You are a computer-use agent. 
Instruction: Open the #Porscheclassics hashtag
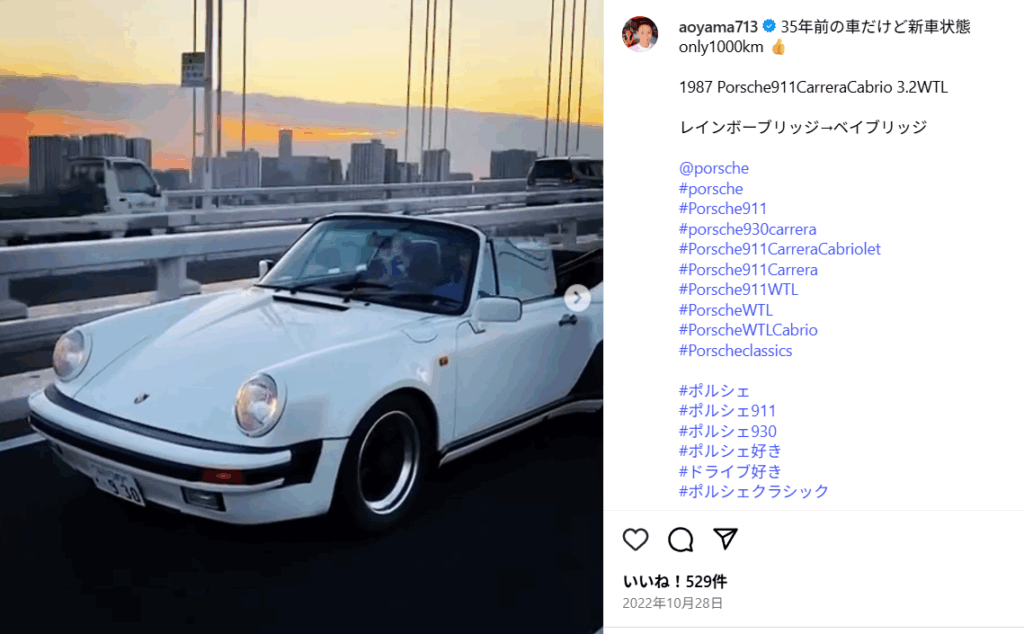coord(735,351)
